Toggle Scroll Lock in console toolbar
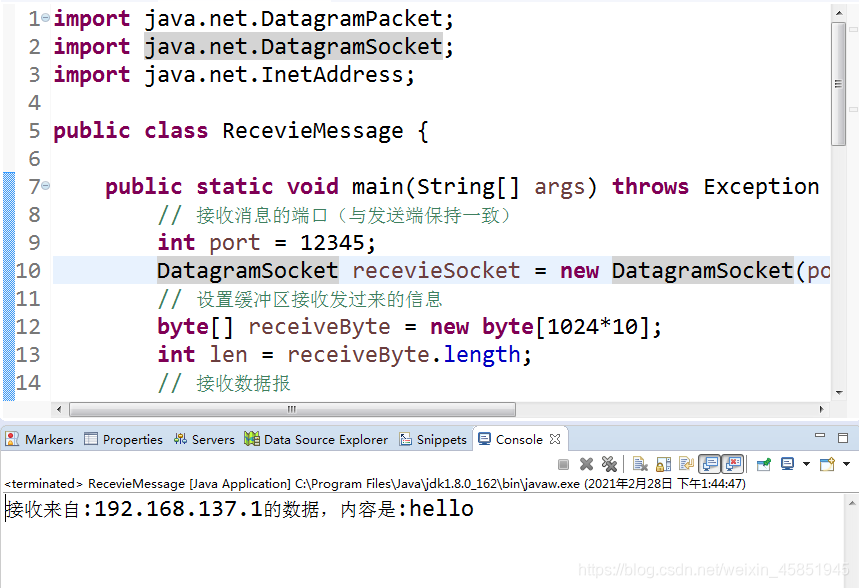The width and height of the screenshot is (859, 588). (x=663, y=464)
